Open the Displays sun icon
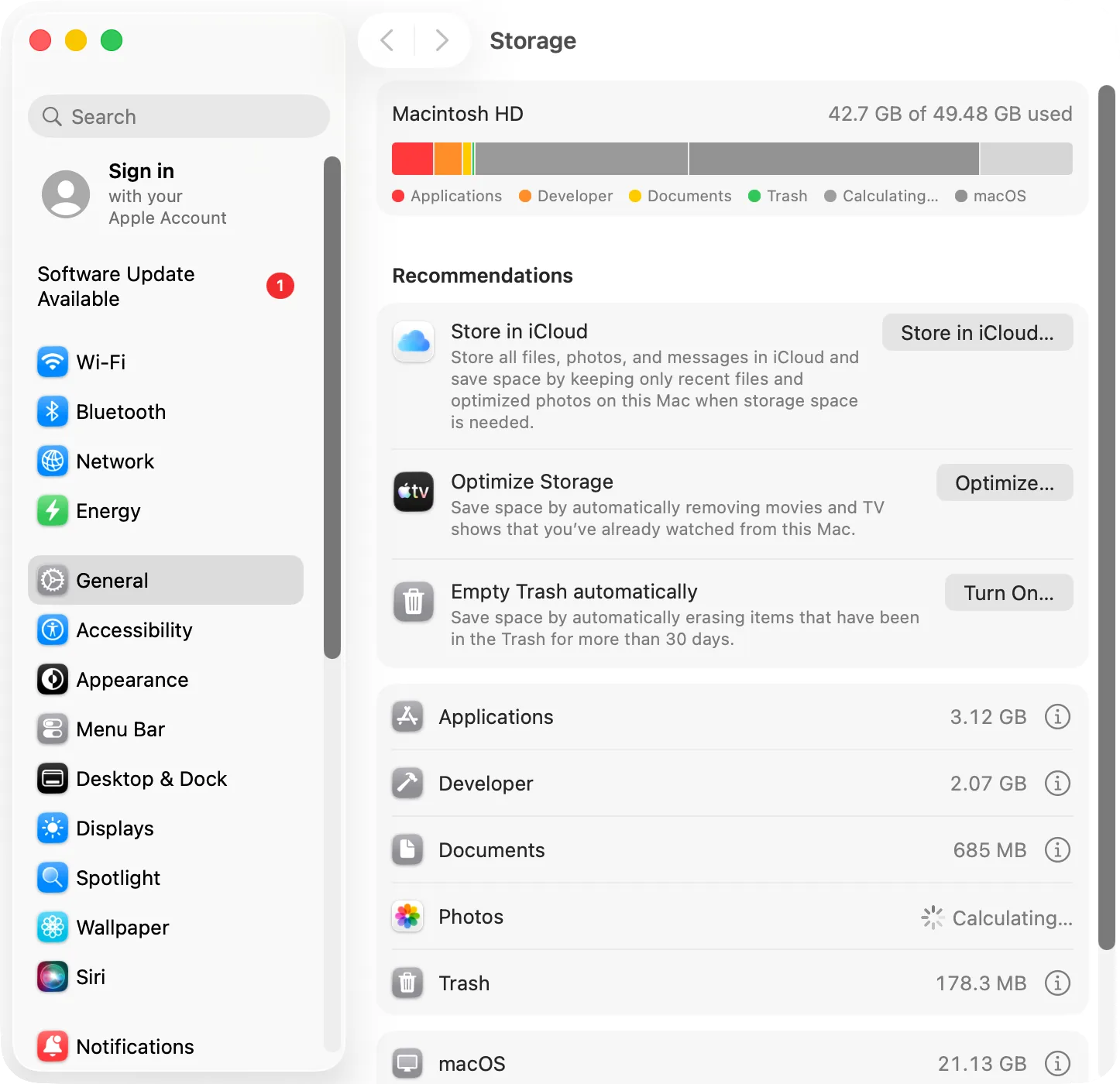1120x1084 pixels. pos(53,828)
